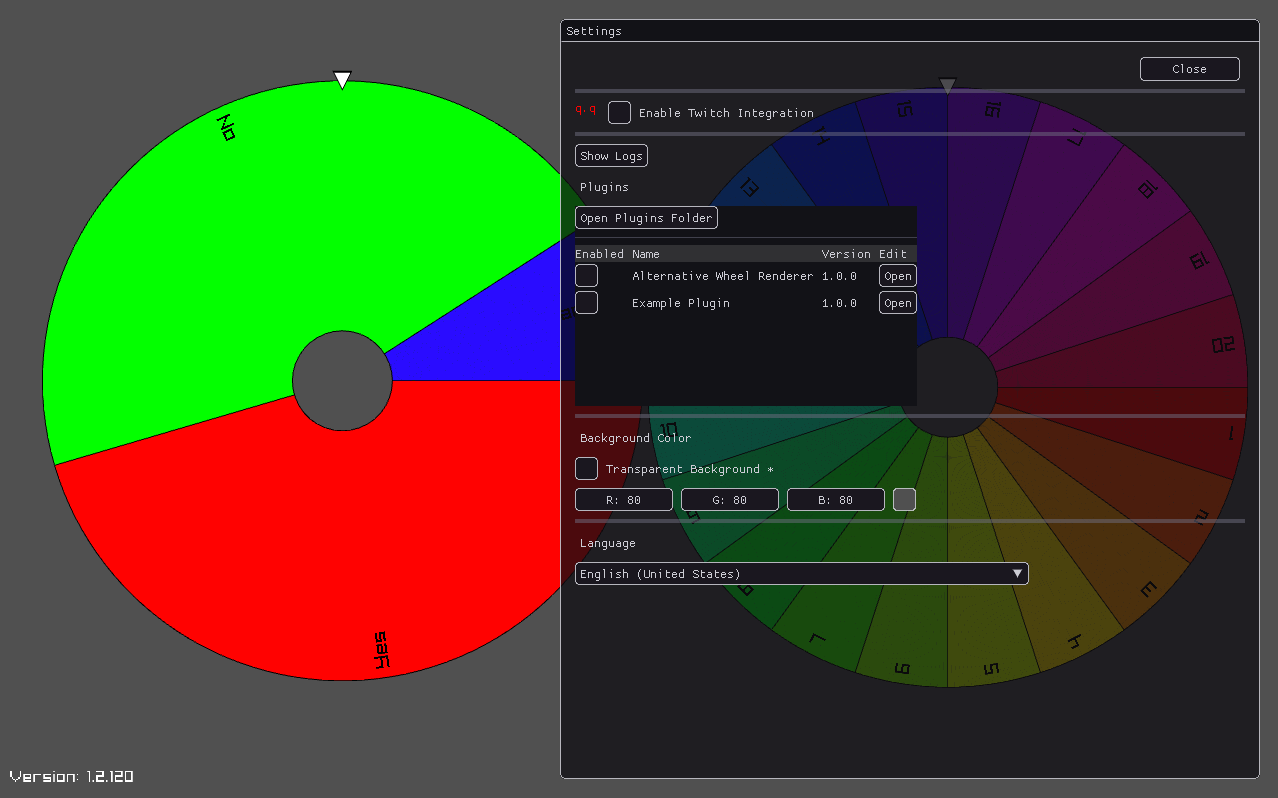
Task: Close the Settings window with Close button
Action: tap(1189, 69)
